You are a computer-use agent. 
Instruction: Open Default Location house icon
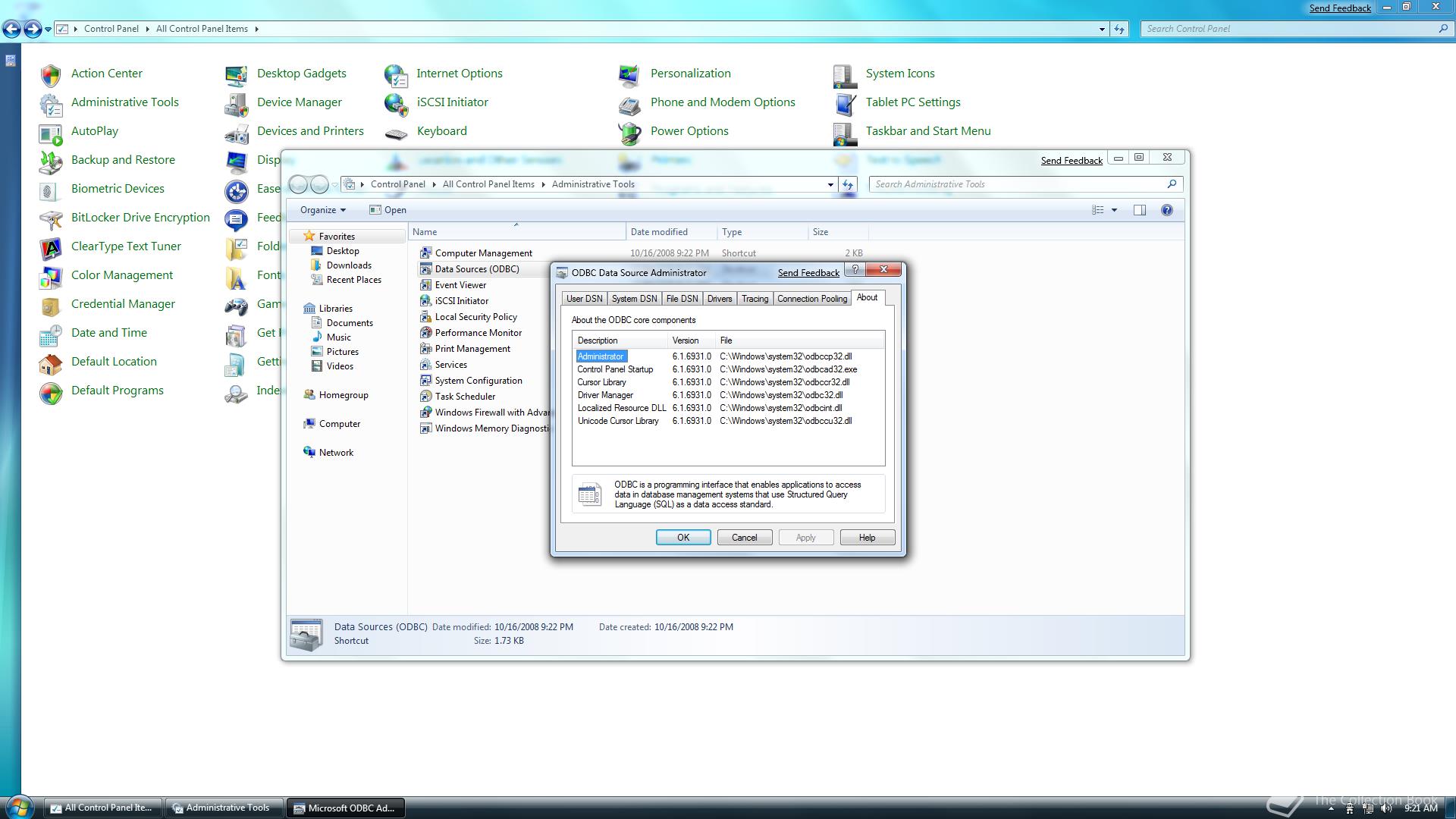[x=51, y=362]
